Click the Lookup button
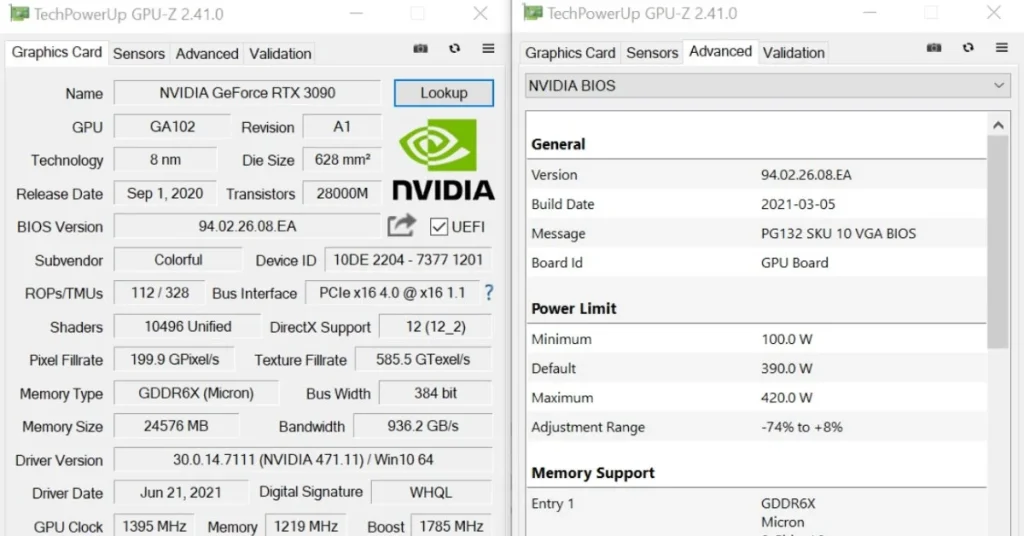This screenshot has width=1024, height=536. [x=443, y=93]
